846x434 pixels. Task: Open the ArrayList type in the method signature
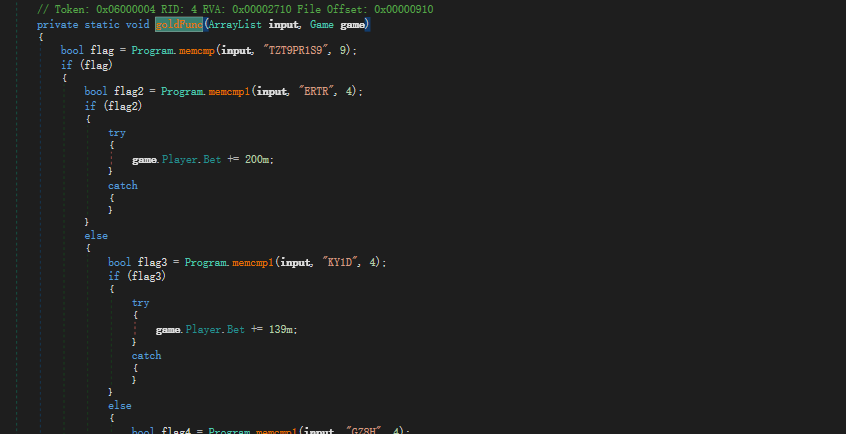235,24
